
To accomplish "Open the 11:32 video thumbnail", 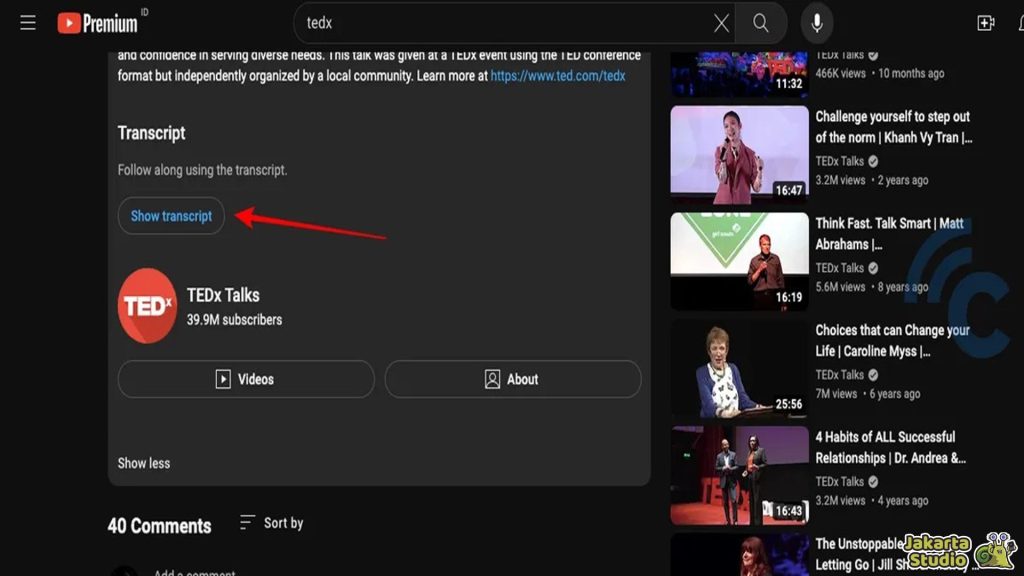I will 739,74.
